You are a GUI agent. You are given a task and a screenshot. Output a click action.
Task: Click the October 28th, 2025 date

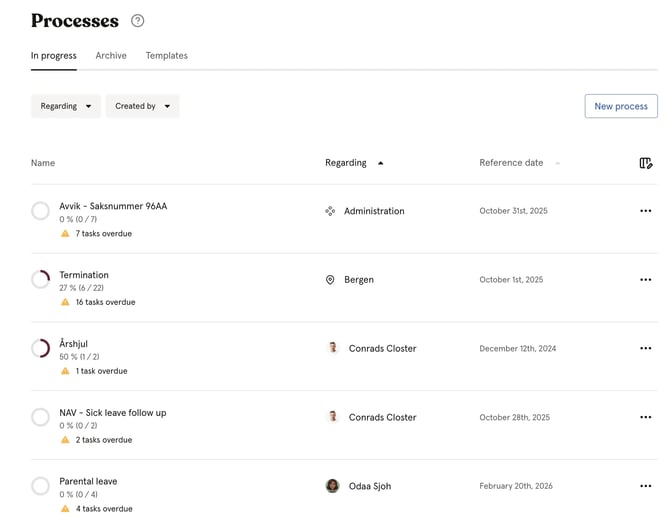coord(514,417)
